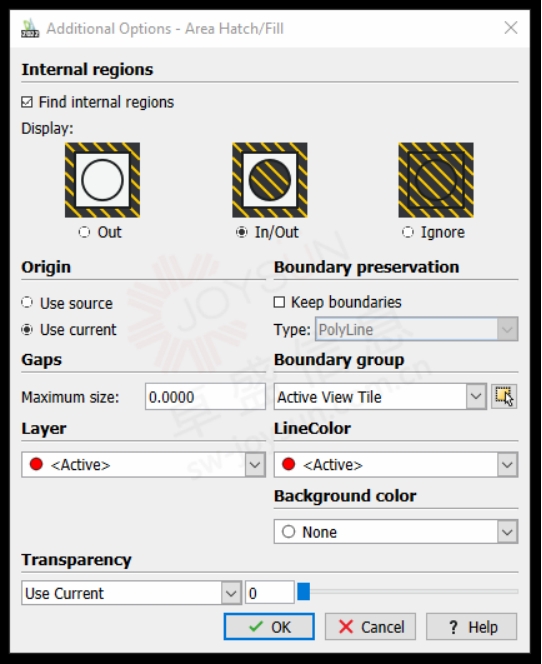Click the Ignore hatch preview image
The height and width of the screenshot is (664, 542).
tap(436, 180)
